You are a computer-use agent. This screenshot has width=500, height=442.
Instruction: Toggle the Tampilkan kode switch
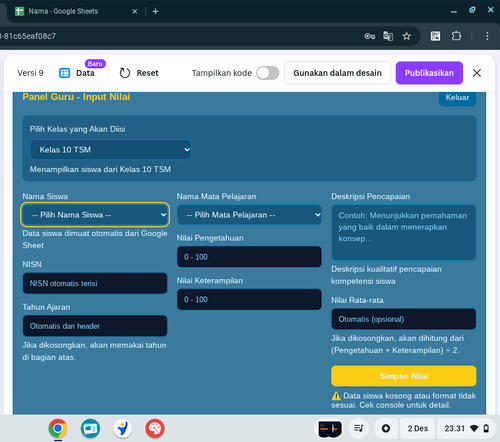point(268,73)
